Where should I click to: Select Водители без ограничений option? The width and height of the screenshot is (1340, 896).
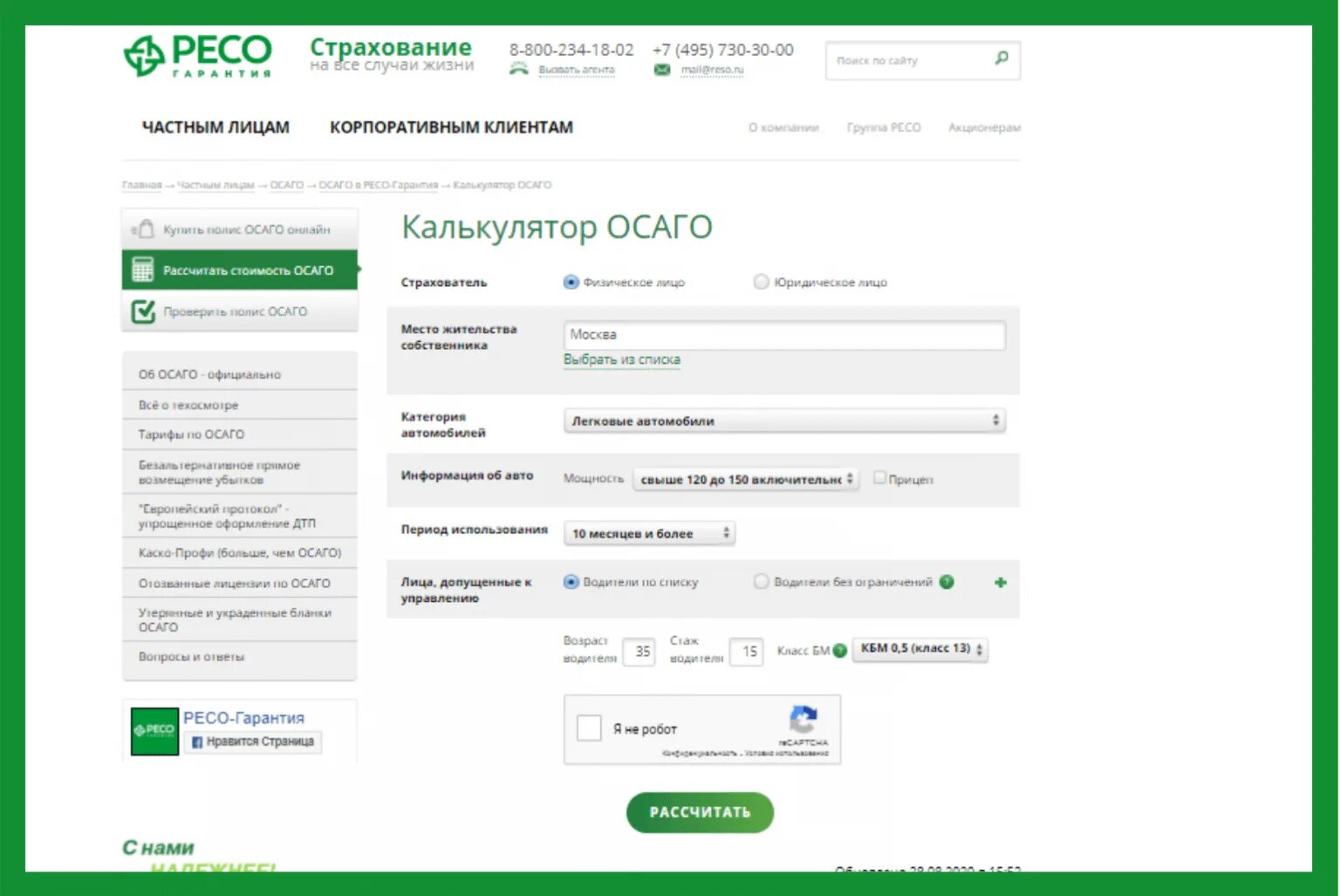pyautogui.click(x=761, y=582)
